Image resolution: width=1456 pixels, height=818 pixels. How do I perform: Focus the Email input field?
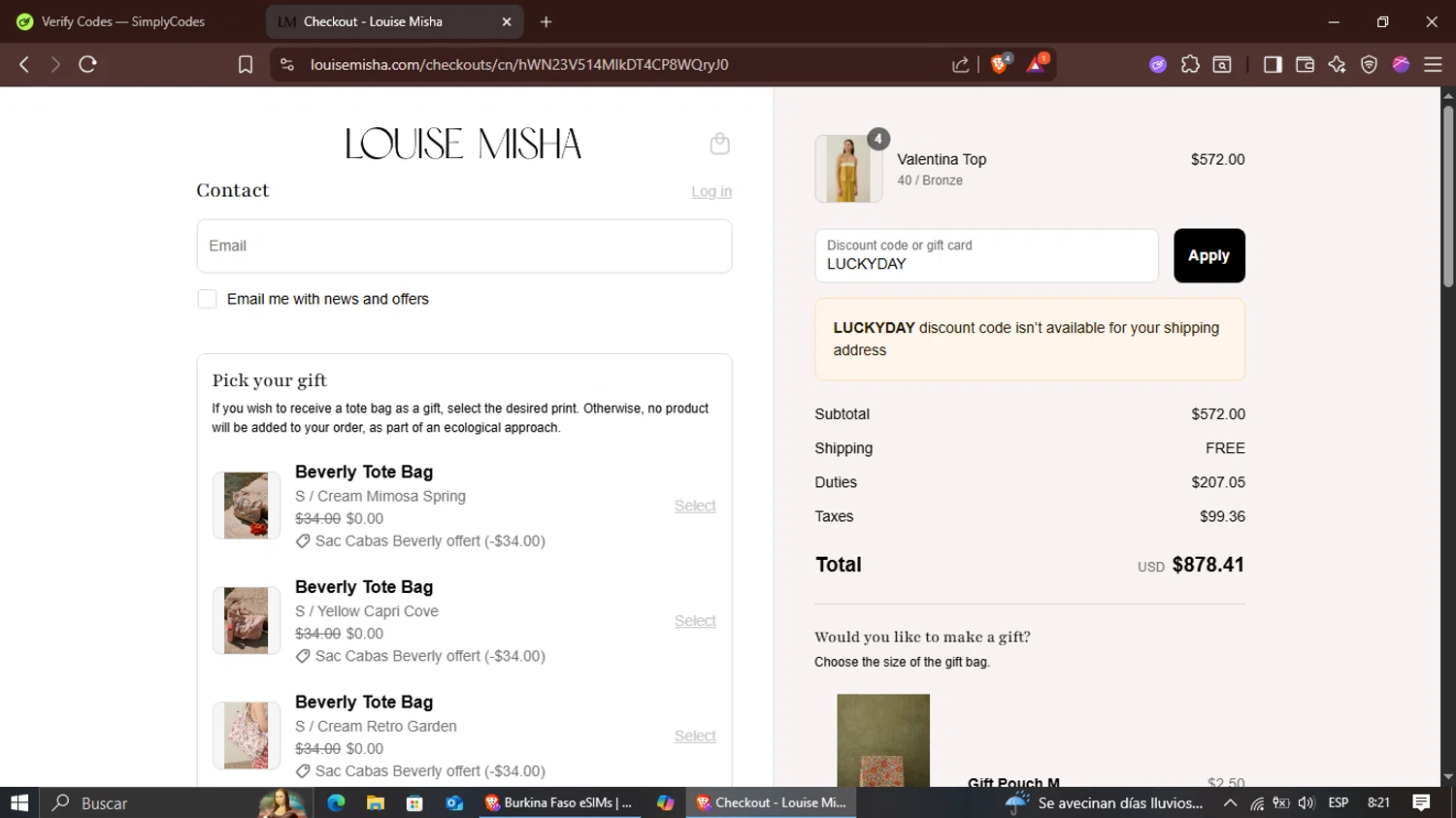coord(464,245)
